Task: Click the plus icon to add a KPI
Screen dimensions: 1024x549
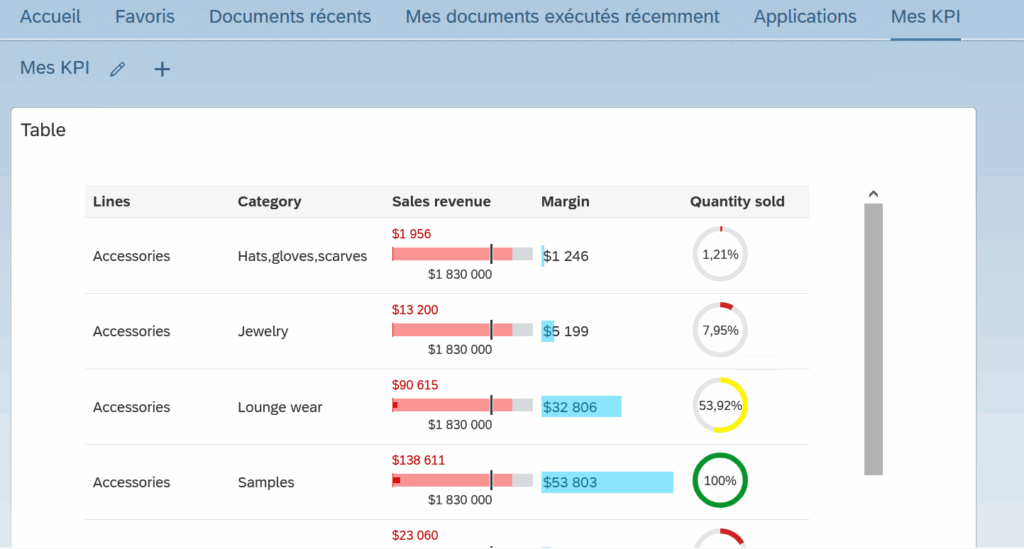Action: (162, 69)
